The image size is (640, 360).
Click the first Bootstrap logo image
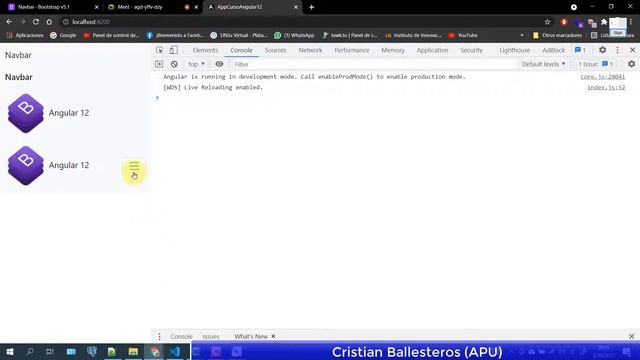click(26, 113)
